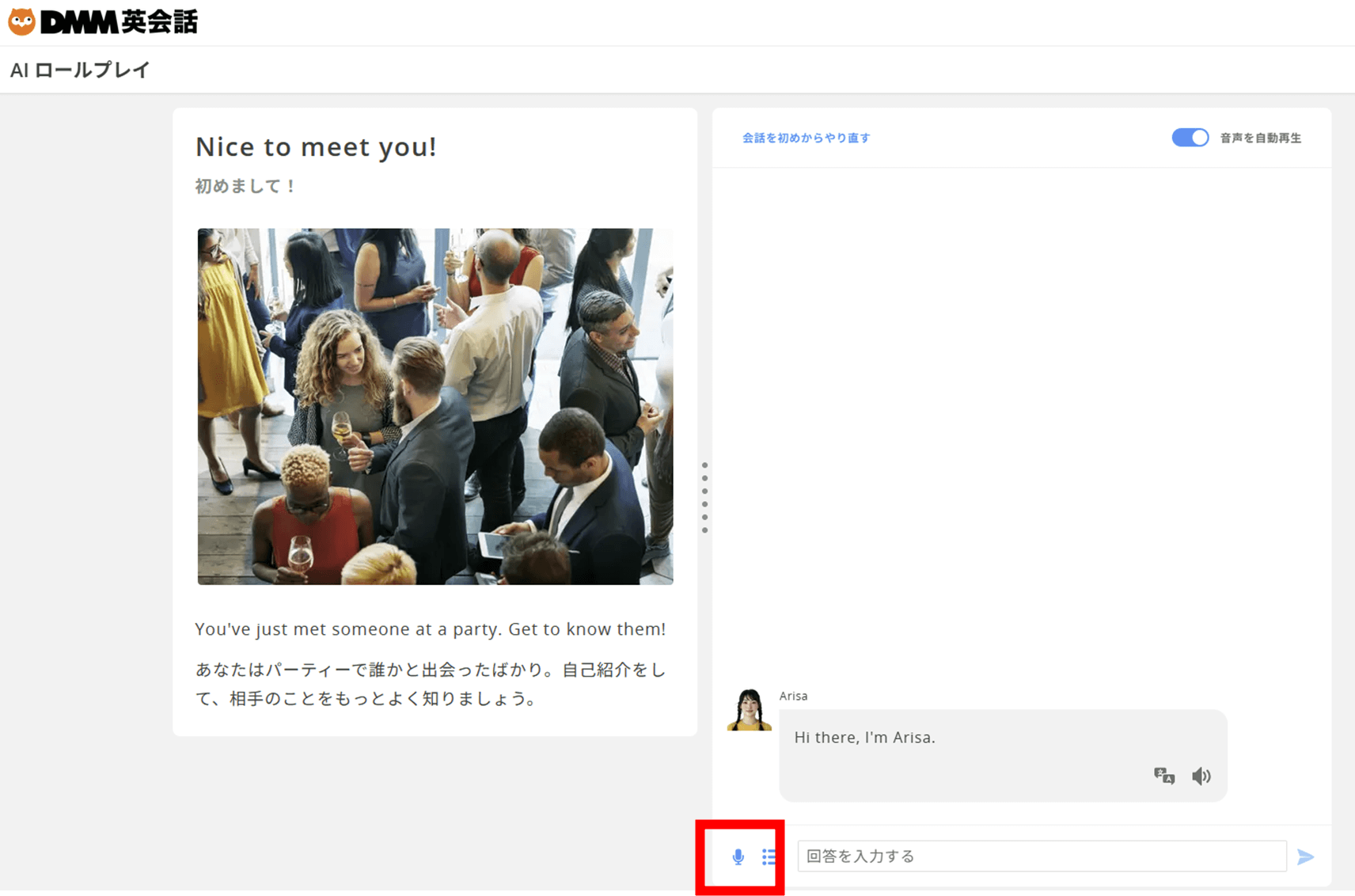Click the 'Nice to meet you!' heading
Viewport: 1355px width, 896px height.
(316, 146)
